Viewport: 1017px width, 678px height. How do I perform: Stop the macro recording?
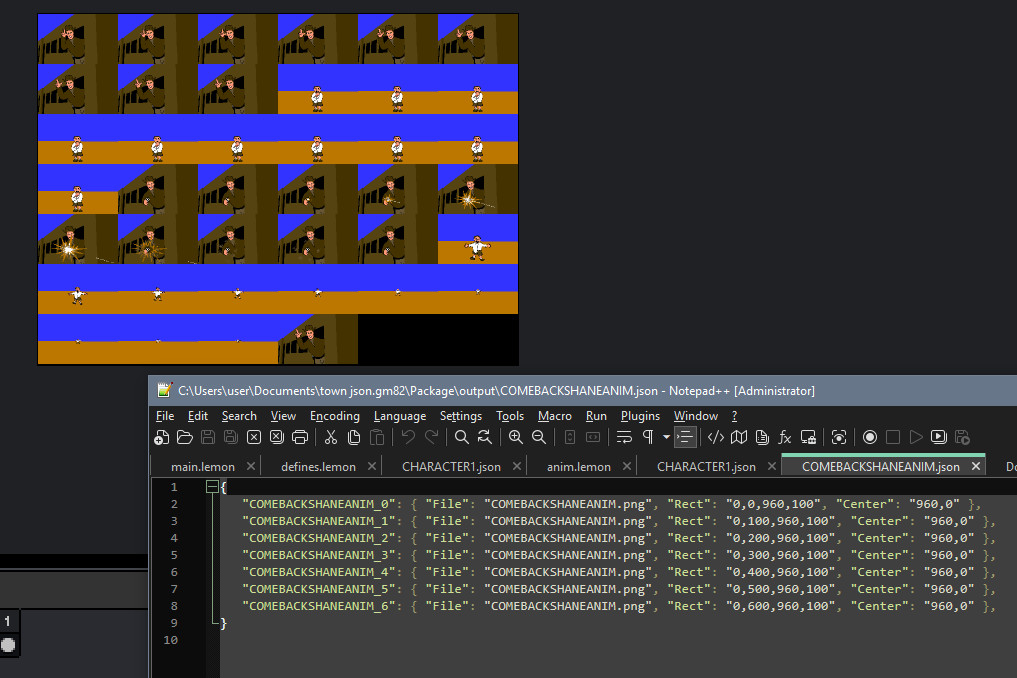click(x=895, y=437)
